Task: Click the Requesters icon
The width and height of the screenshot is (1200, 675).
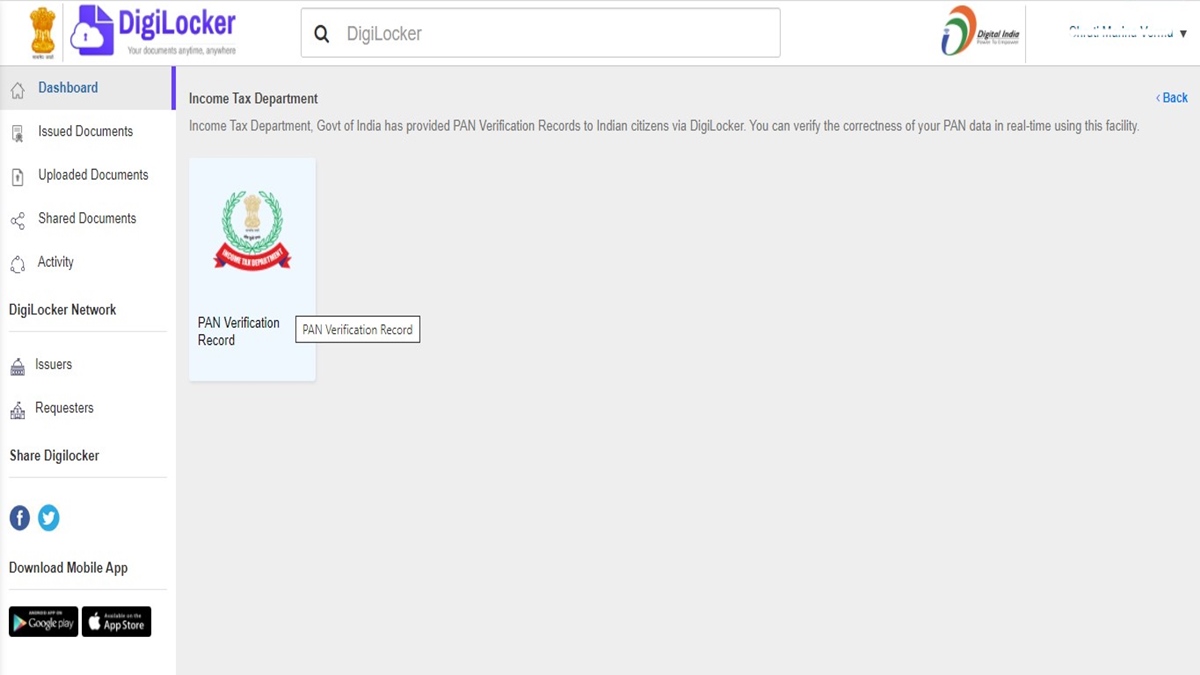Action: point(17,410)
